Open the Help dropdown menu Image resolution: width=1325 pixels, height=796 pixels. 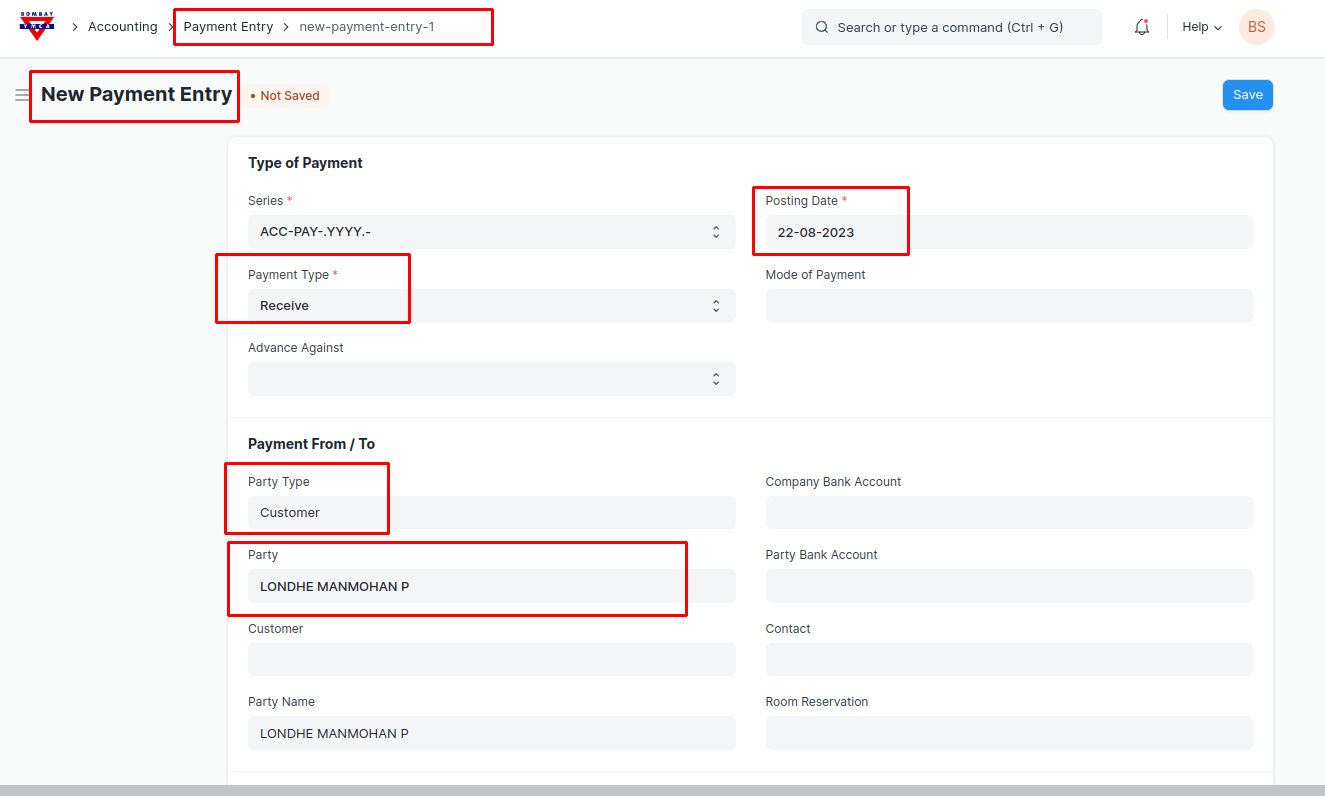(x=1201, y=27)
